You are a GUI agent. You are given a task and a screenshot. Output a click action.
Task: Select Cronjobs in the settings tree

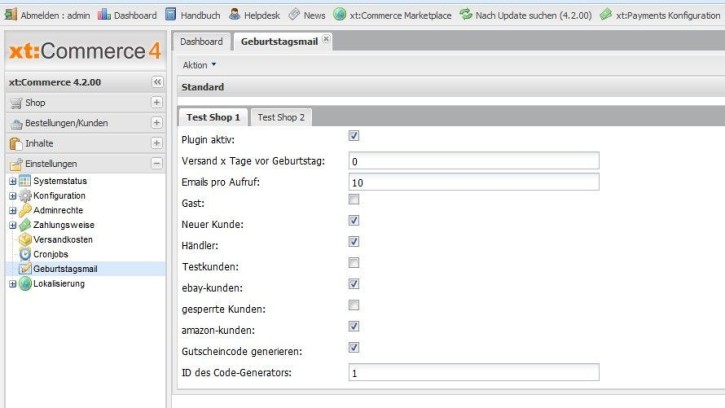[x=51, y=254]
